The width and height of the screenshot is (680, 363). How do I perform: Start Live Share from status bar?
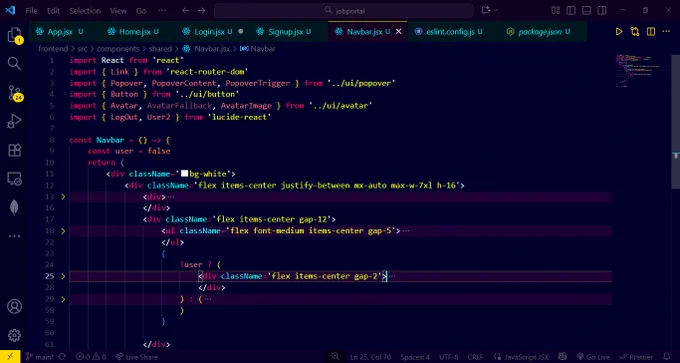137,357
